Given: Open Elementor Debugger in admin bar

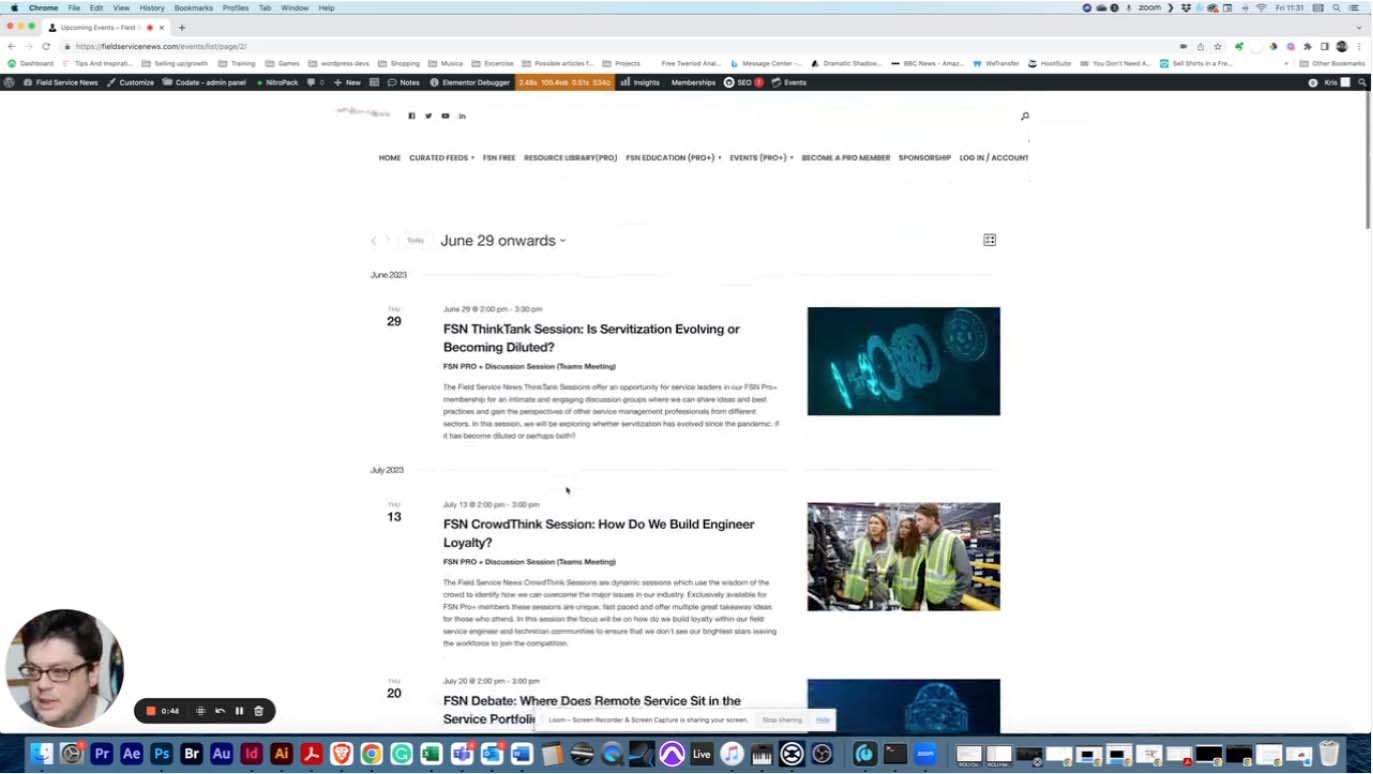Looking at the screenshot, I should [470, 83].
